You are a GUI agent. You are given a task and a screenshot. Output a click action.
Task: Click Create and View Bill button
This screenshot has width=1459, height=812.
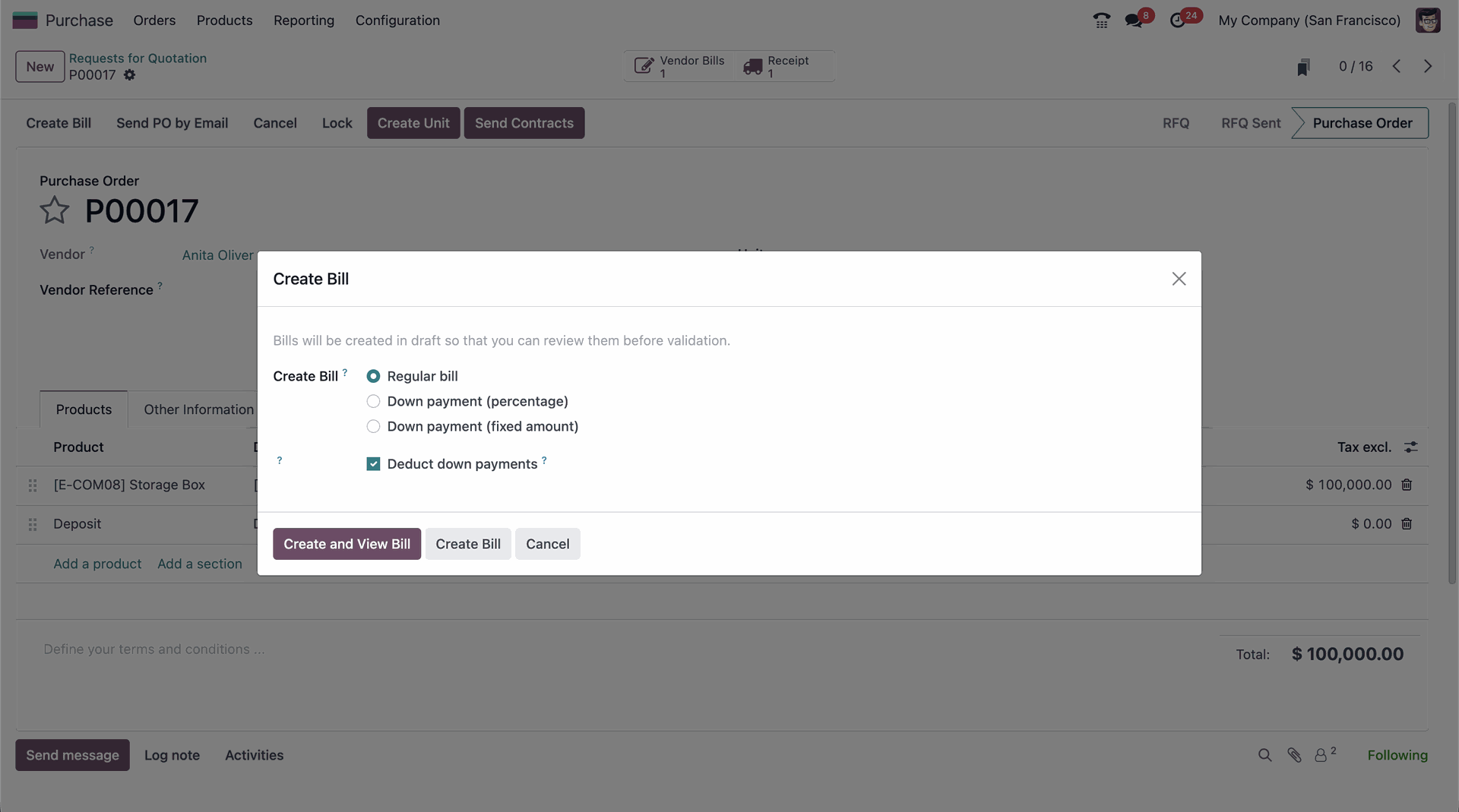(347, 544)
